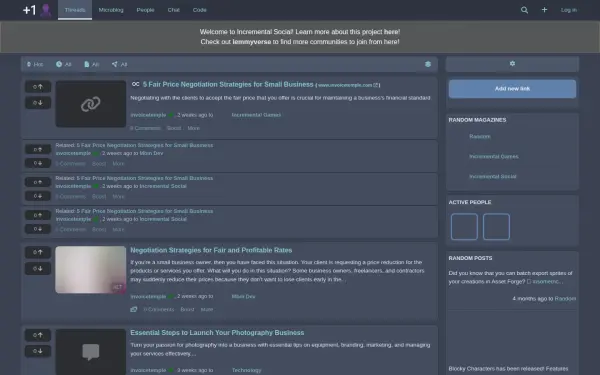Image resolution: width=600 pixels, height=375 pixels.
Task: Open Negotiation Strategies for Fair and Profitable Rates title
Action: coord(211,250)
